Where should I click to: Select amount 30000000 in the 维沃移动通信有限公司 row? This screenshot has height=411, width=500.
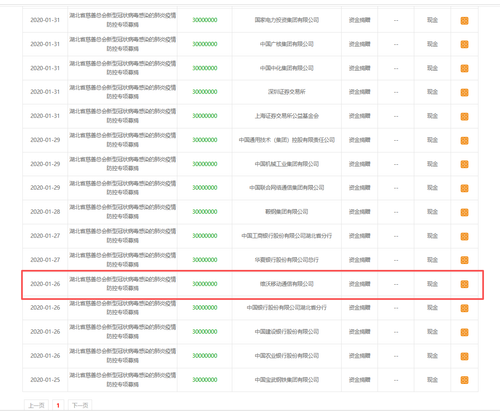click(205, 284)
